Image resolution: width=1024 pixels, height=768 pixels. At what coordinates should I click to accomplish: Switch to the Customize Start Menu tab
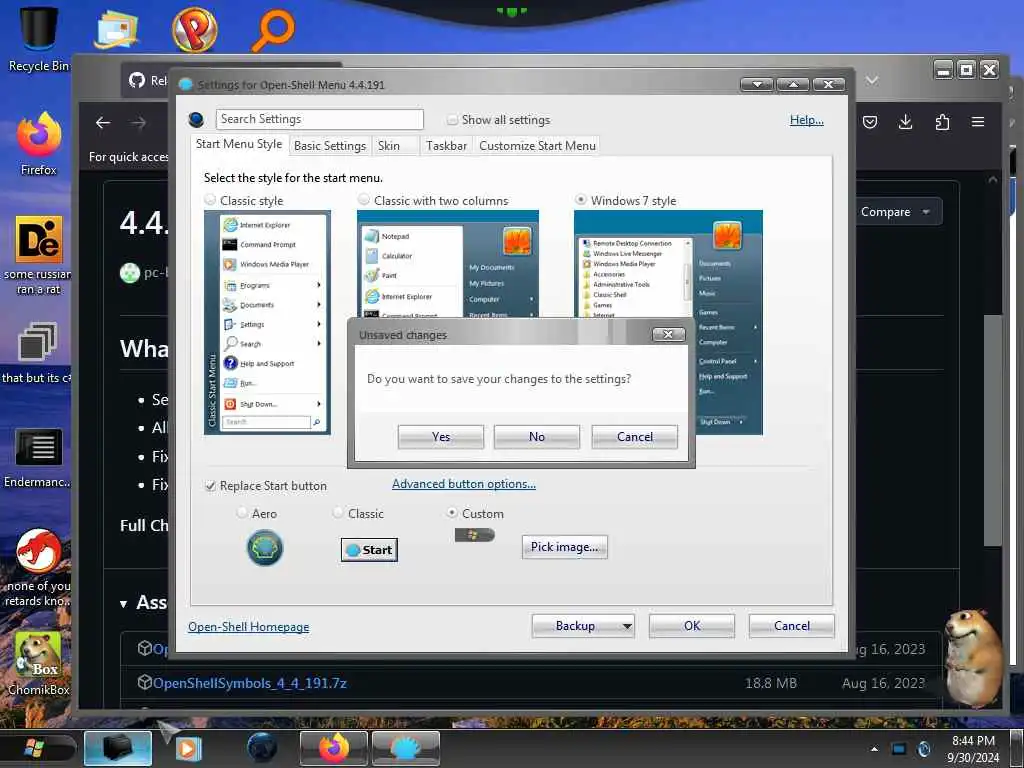tap(537, 146)
